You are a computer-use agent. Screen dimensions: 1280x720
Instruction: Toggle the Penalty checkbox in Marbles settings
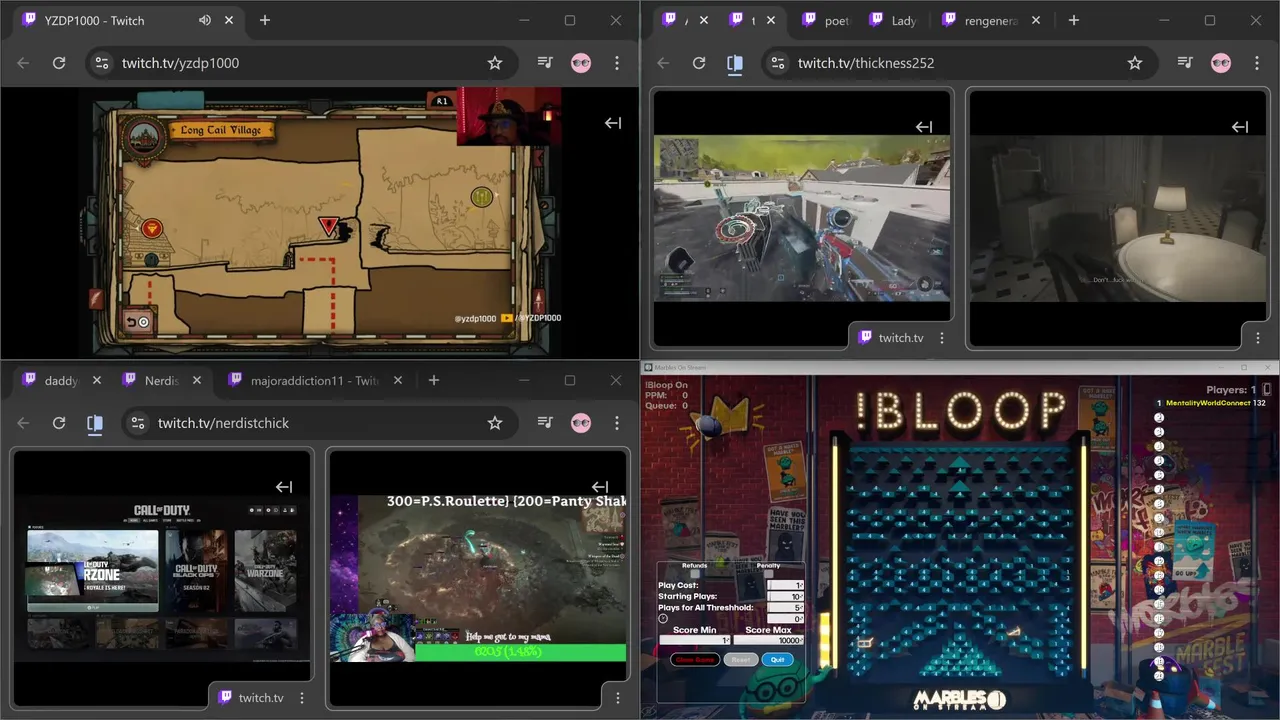coord(768,574)
